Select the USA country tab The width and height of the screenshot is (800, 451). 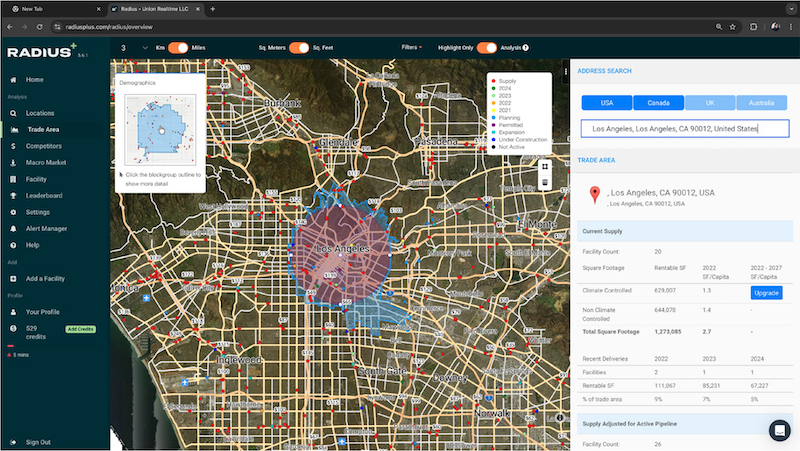point(607,103)
